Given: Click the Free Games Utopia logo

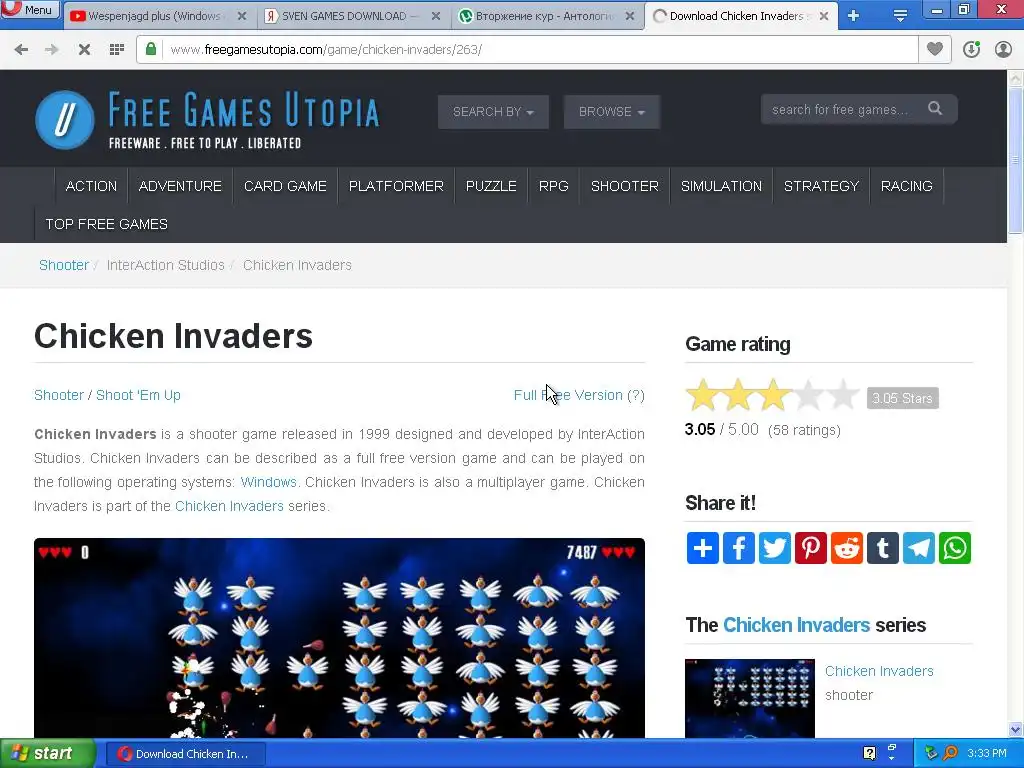Looking at the screenshot, I should tap(208, 120).
